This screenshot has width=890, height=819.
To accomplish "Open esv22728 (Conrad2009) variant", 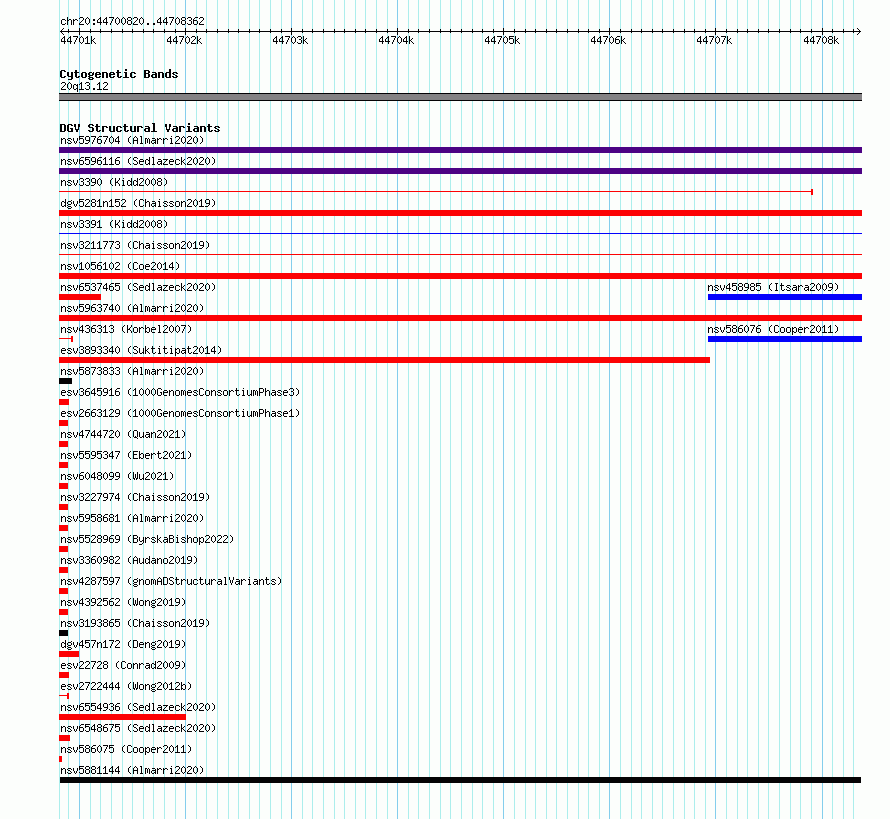I will (123, 665).
